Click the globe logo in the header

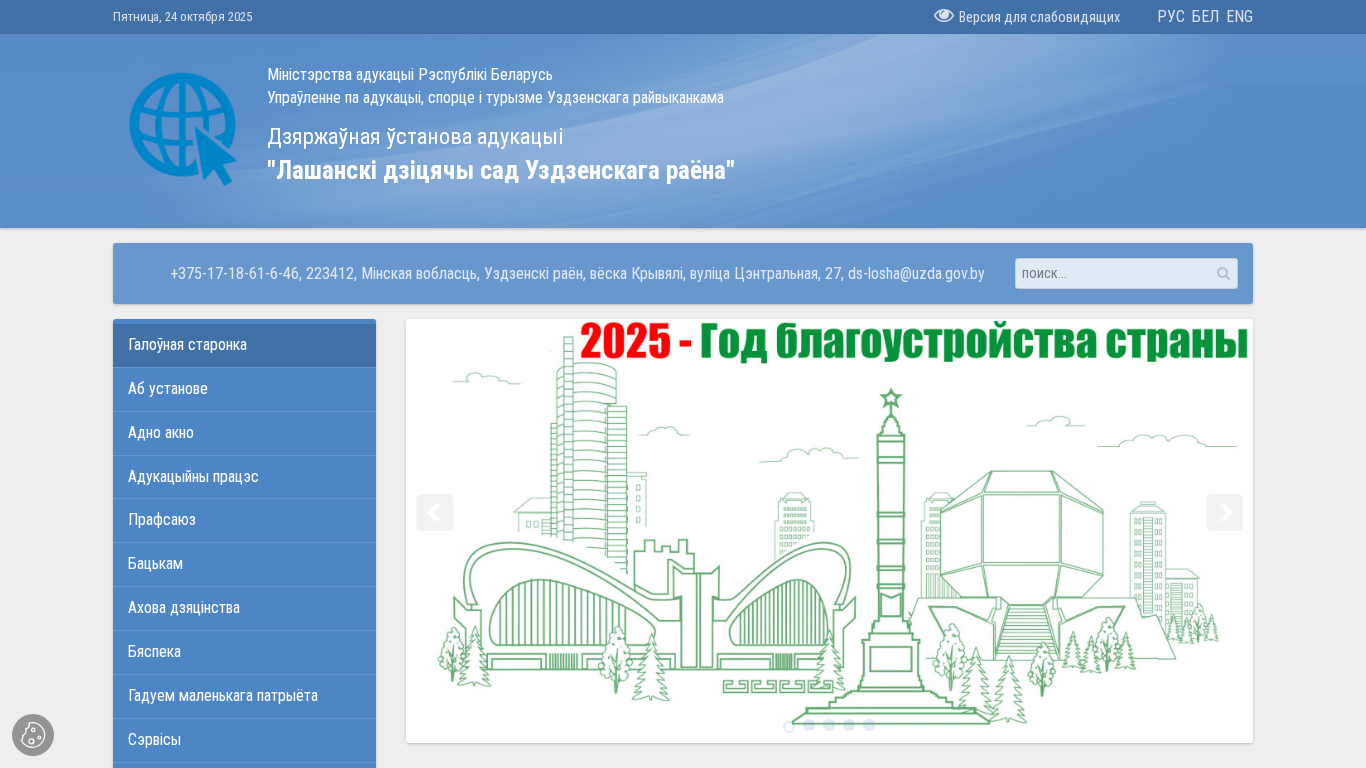pyautogui.click(x=183, y=128)
